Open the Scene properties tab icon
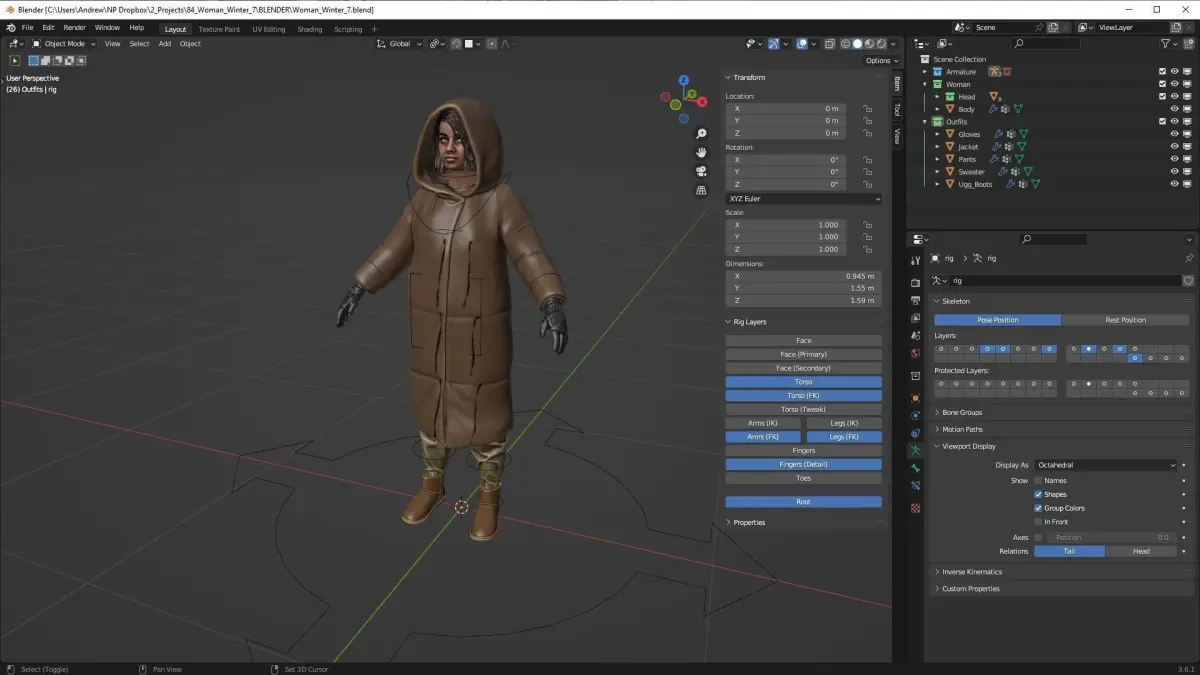The height and width of the screenshot is (675, 1200). coord(915,336)
